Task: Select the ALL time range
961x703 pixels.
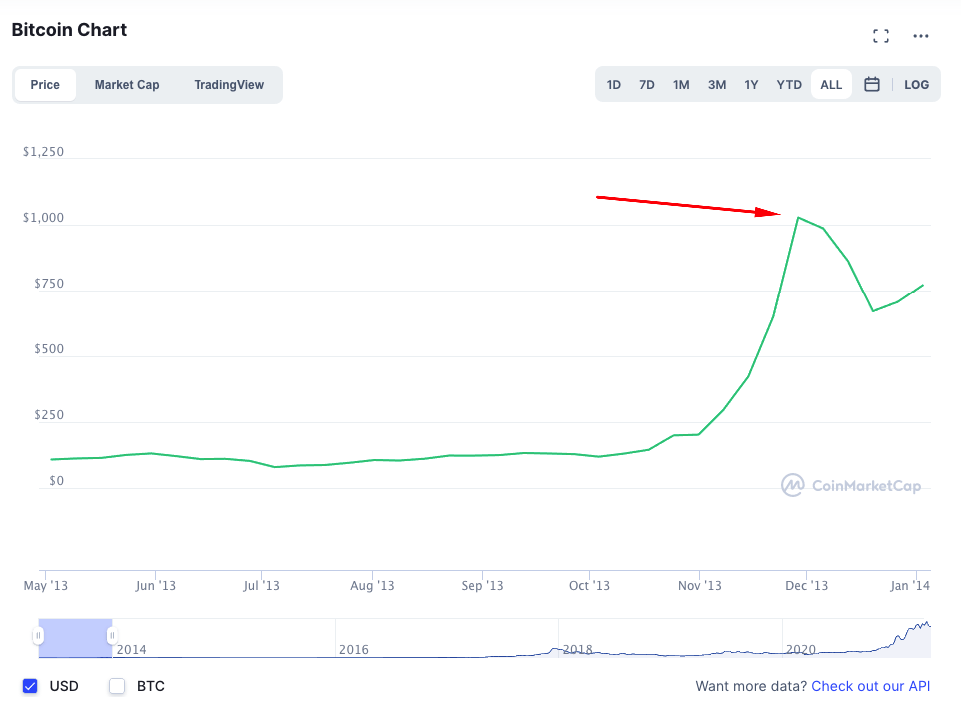Action: coord(831,85)
